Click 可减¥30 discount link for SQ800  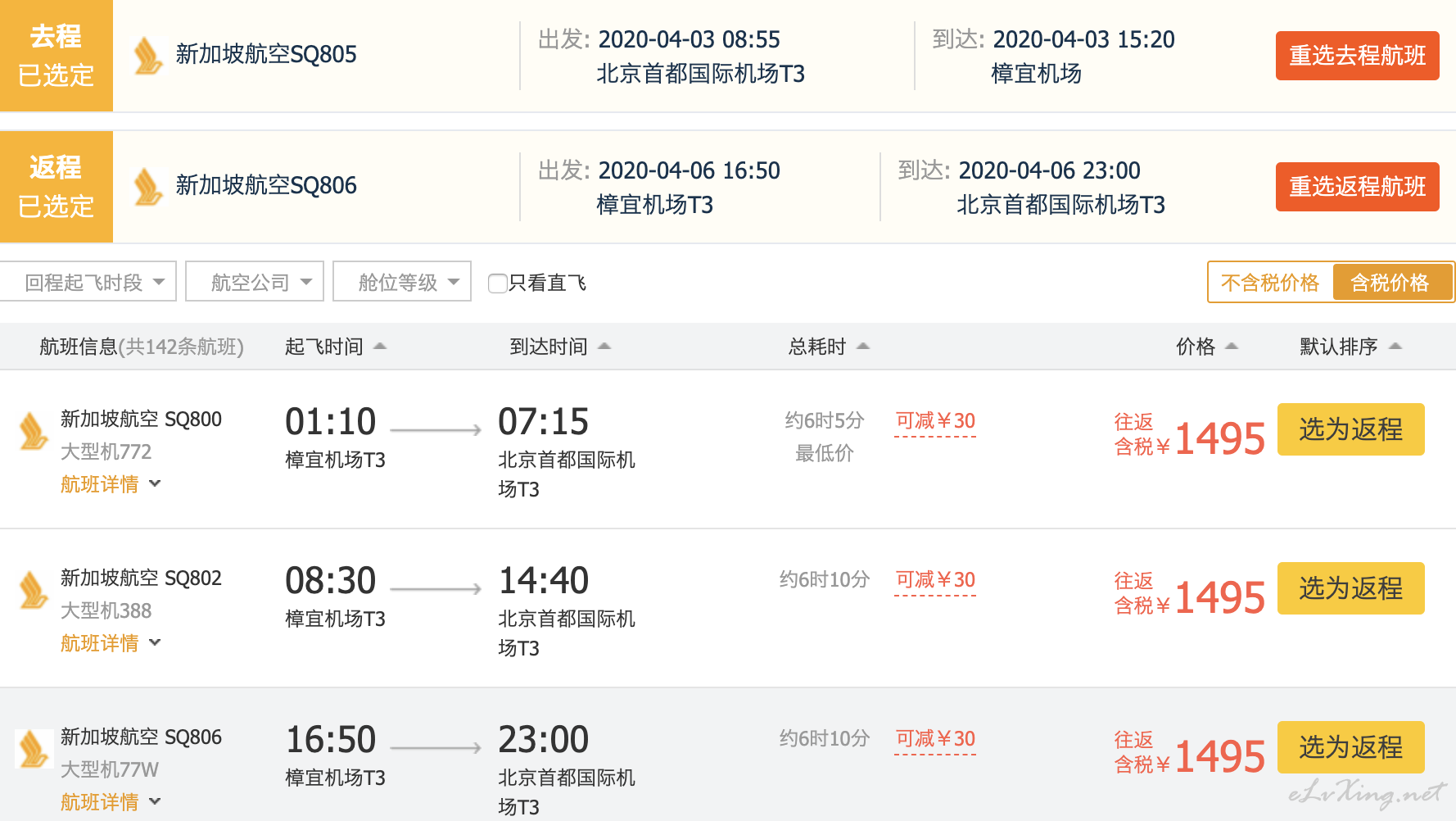coord(935,421)
